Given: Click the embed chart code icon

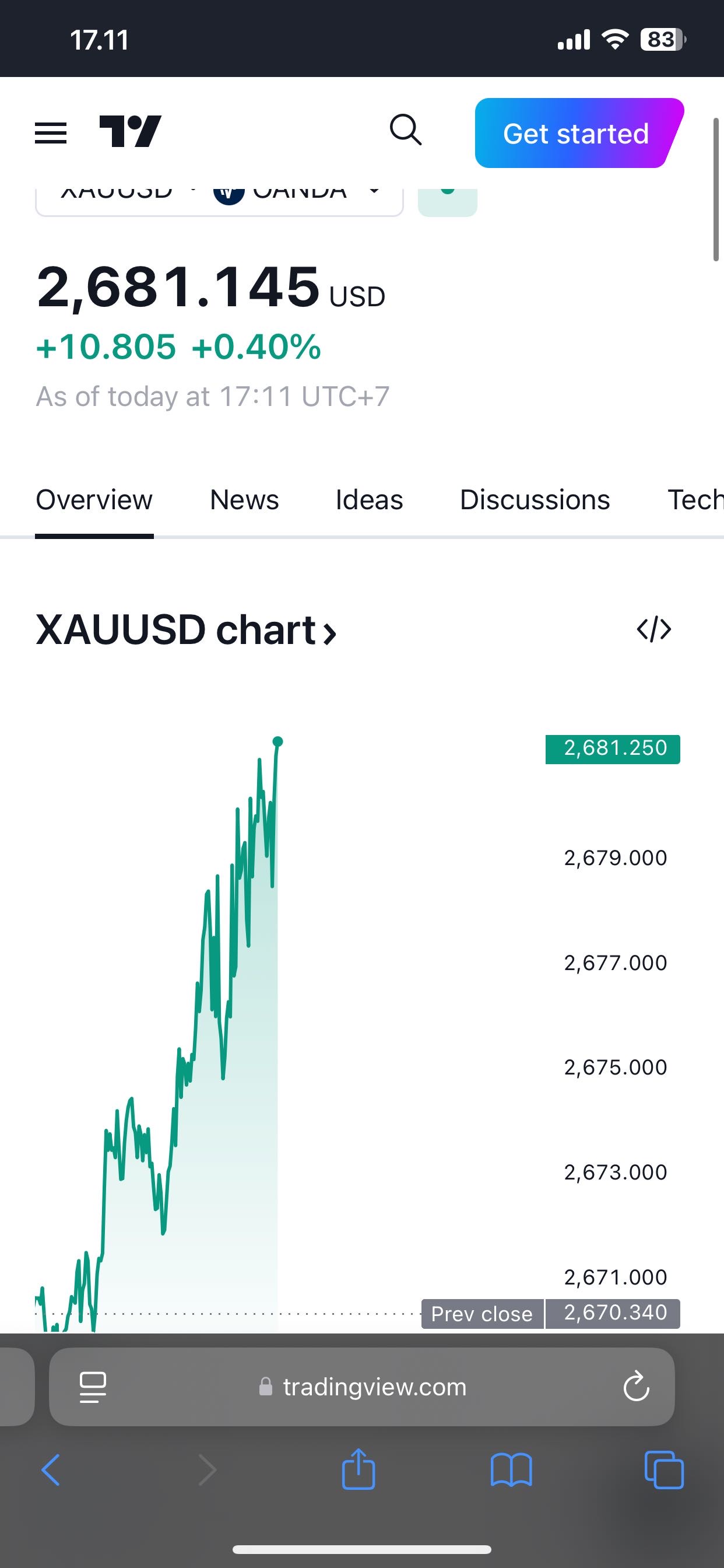Looking at the screenshot, I should coord(654,629).
